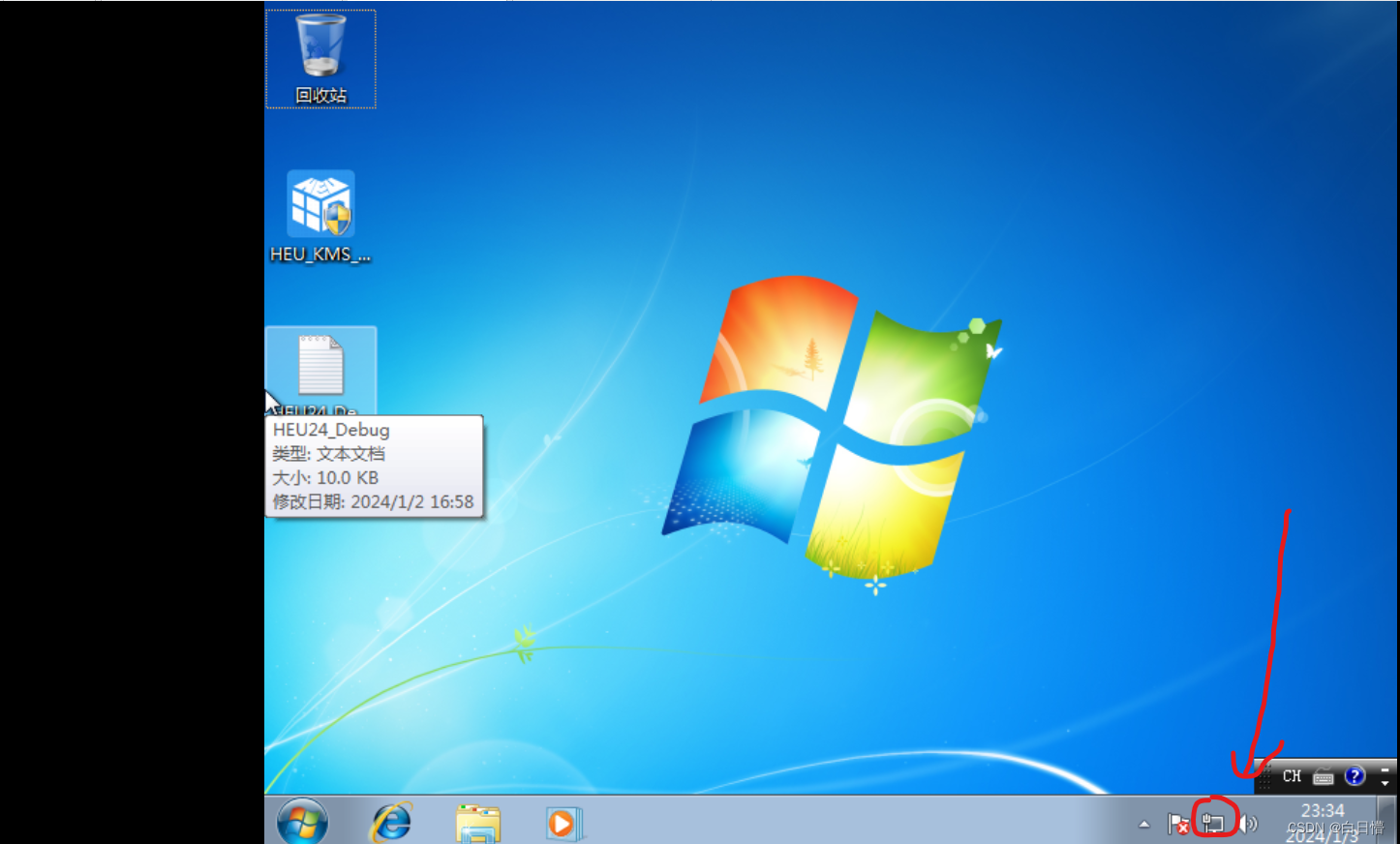Screen dimensions: 1400x844
Task: Switch input language via CH indicator
Action: 1292,776
